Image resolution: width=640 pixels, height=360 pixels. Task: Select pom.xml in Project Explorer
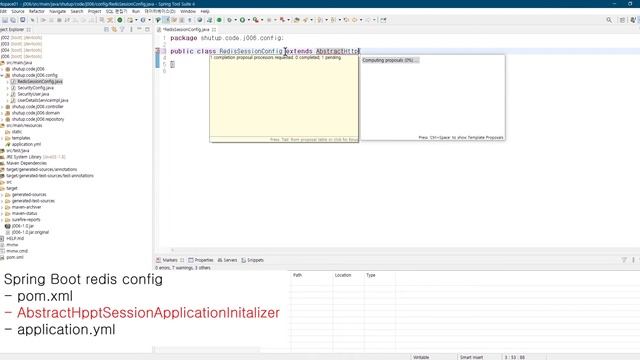pos(15,258)
